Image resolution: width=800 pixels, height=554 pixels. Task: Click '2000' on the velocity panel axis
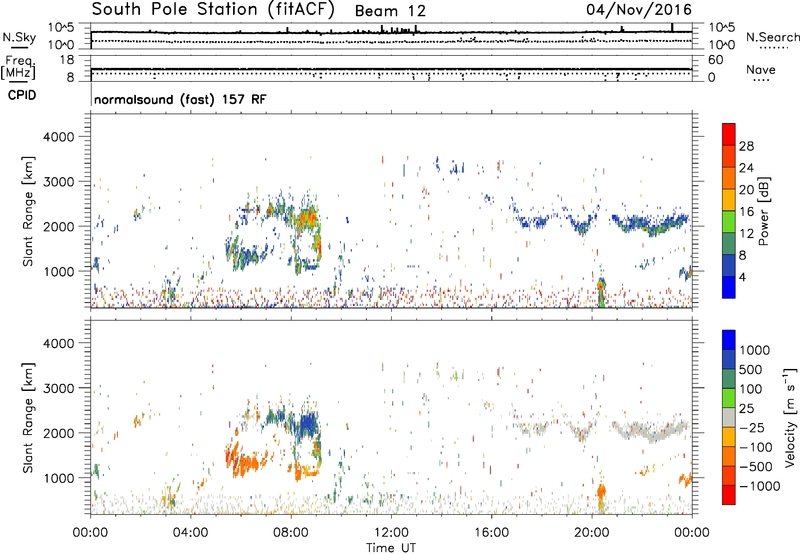[x=59, y=433]
